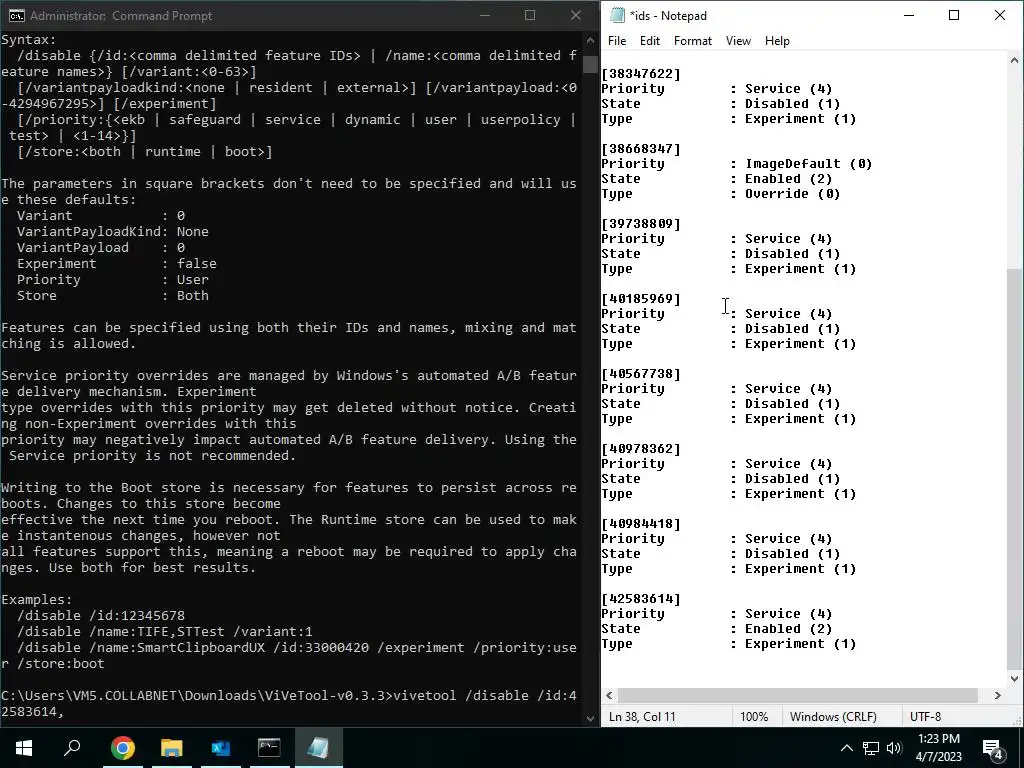Click Notepad vertical scroll up arrow
The height and width of the screenshot is (768, 1024).
1014,60
